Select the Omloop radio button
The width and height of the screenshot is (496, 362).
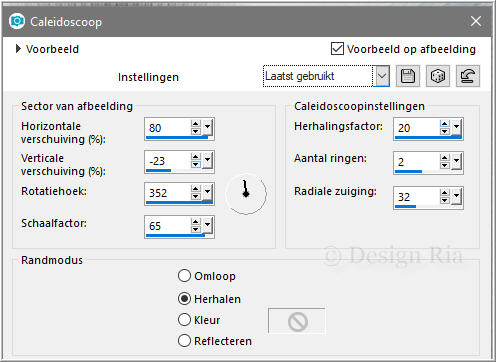point(184,276)
